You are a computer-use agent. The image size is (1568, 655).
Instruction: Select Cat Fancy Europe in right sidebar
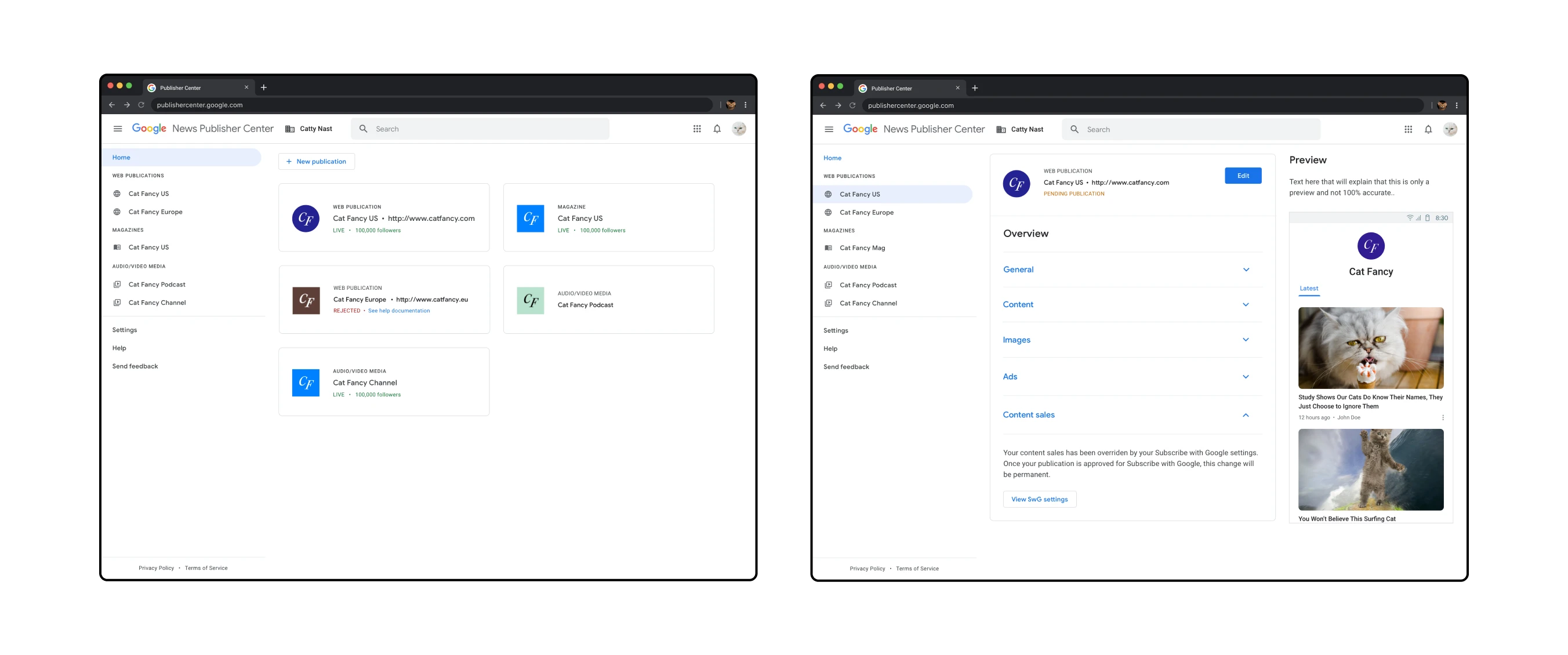[866, 213]
